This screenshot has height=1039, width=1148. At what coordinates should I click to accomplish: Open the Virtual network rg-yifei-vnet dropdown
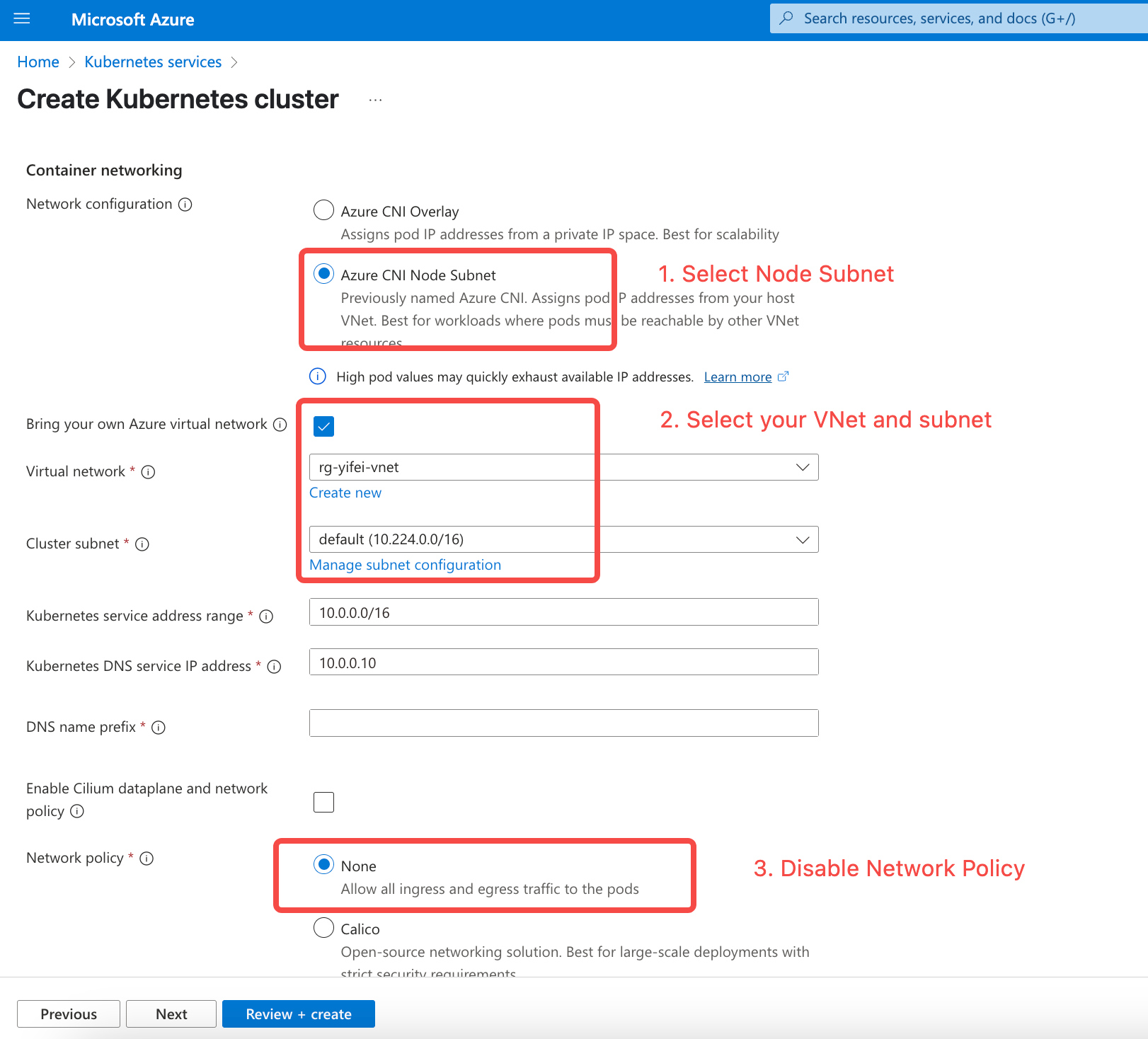tap(563, 467)
